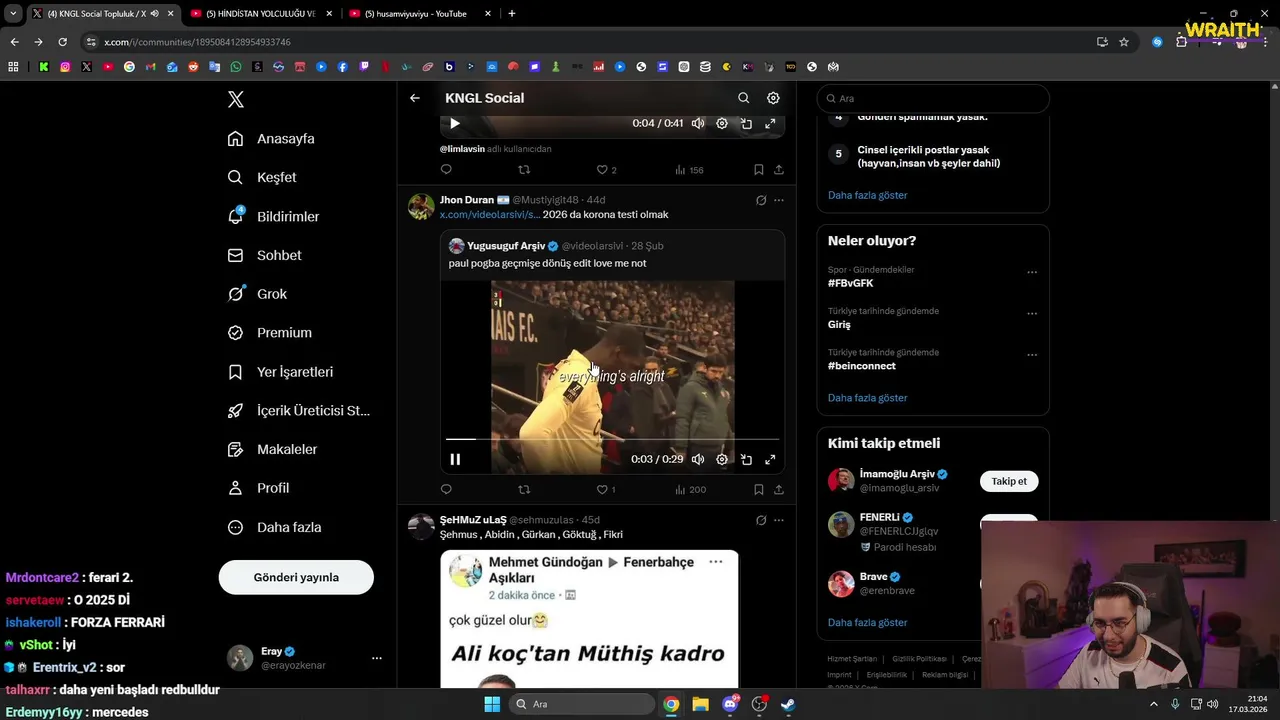
Task: Show more trends under Neler oluyor
Action: click(x=867, y=398)
